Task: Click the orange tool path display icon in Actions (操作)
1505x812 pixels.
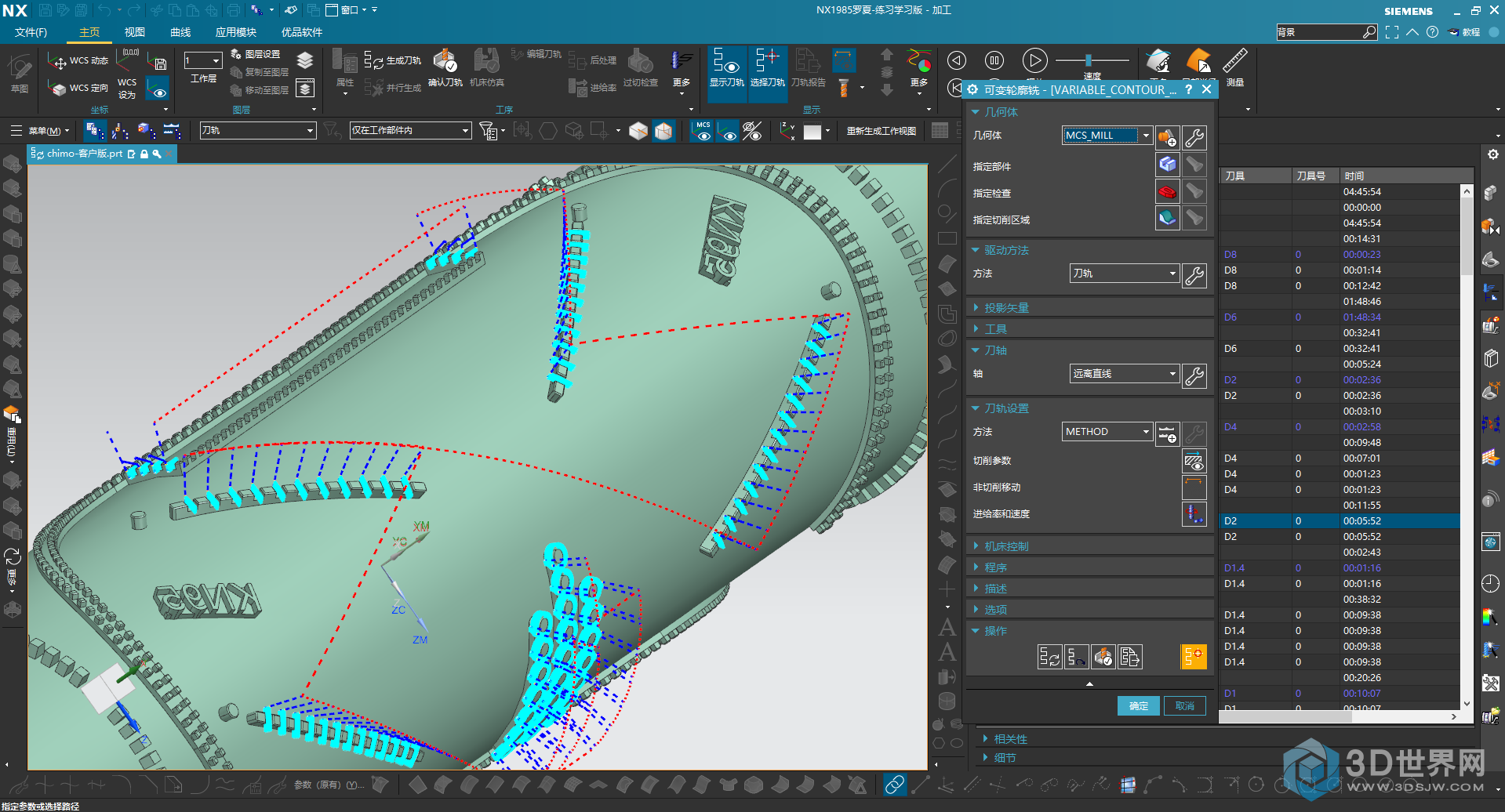Action: pos(1194,657)
